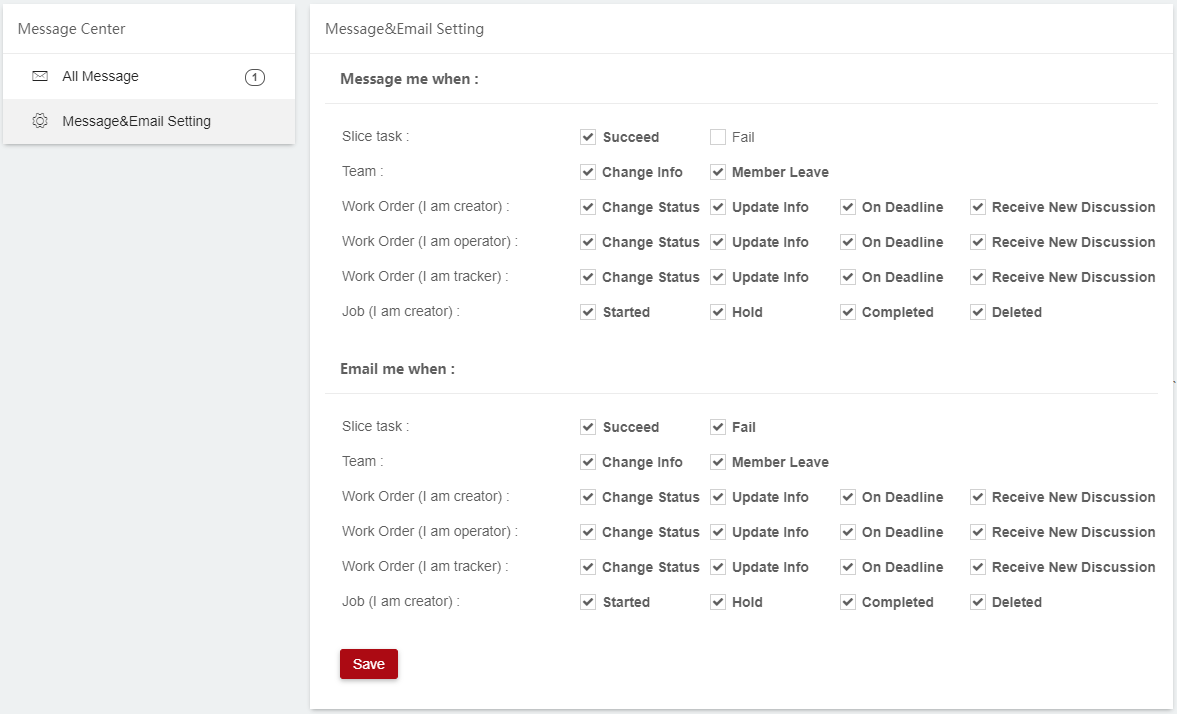This screenshot has width=1177, height=714.
Task: Uncheck Change Status for Work Order creator emails
Action: coord(588,497)
